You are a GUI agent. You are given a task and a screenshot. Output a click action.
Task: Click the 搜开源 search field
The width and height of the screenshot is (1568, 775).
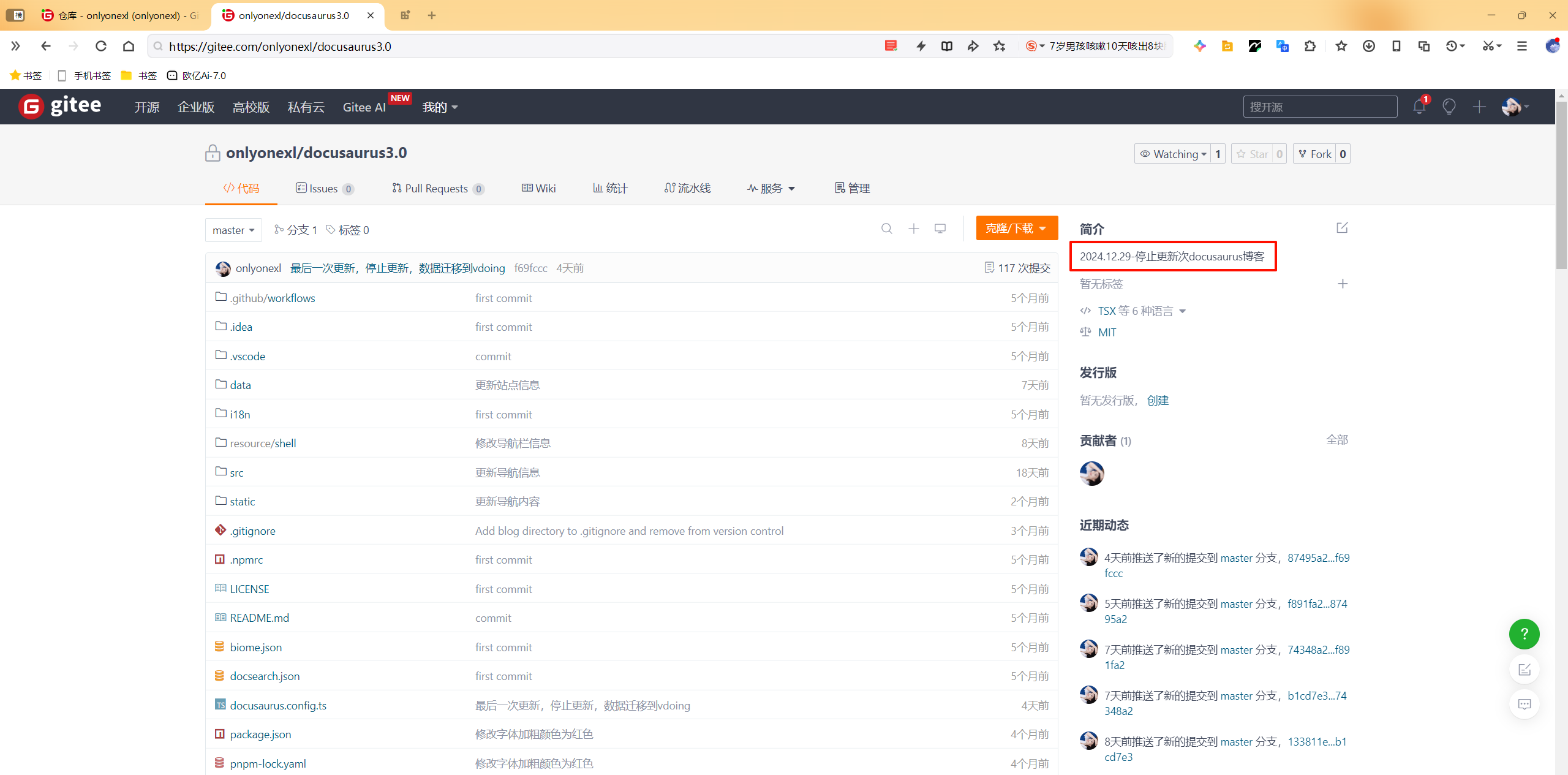1320,107
